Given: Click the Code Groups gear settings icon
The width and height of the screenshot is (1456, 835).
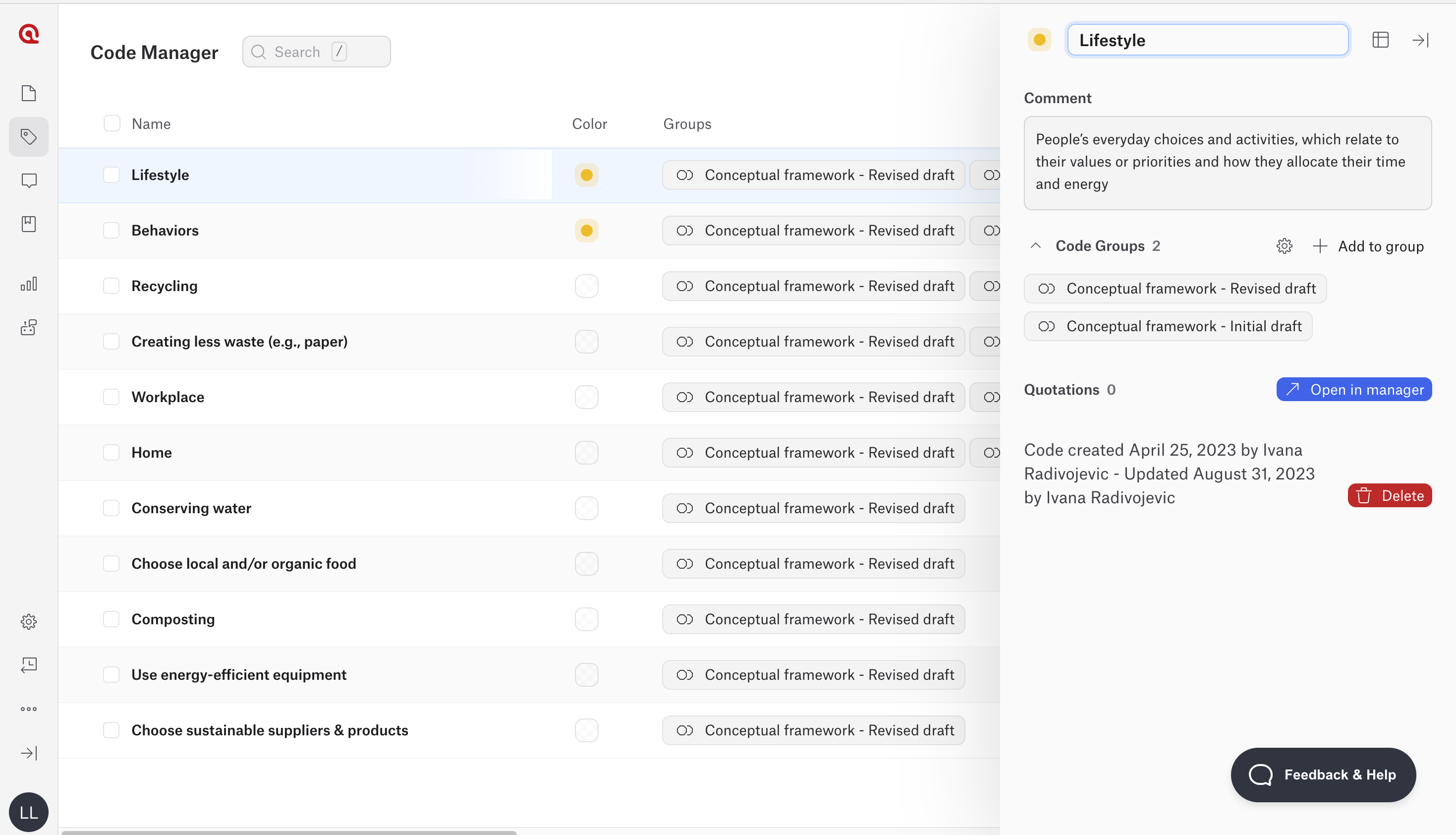Looking at the screenshot, I should (1284, 246).
